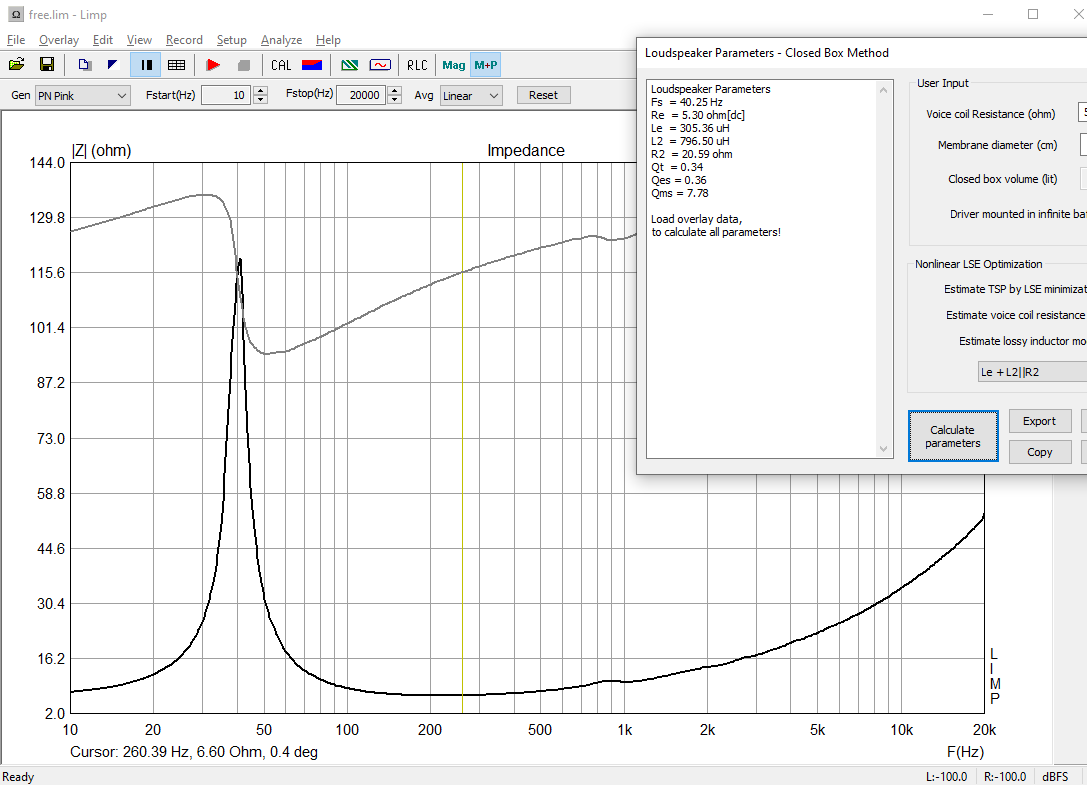Click the 'Impedance' graph title

(x=525, y=150)
